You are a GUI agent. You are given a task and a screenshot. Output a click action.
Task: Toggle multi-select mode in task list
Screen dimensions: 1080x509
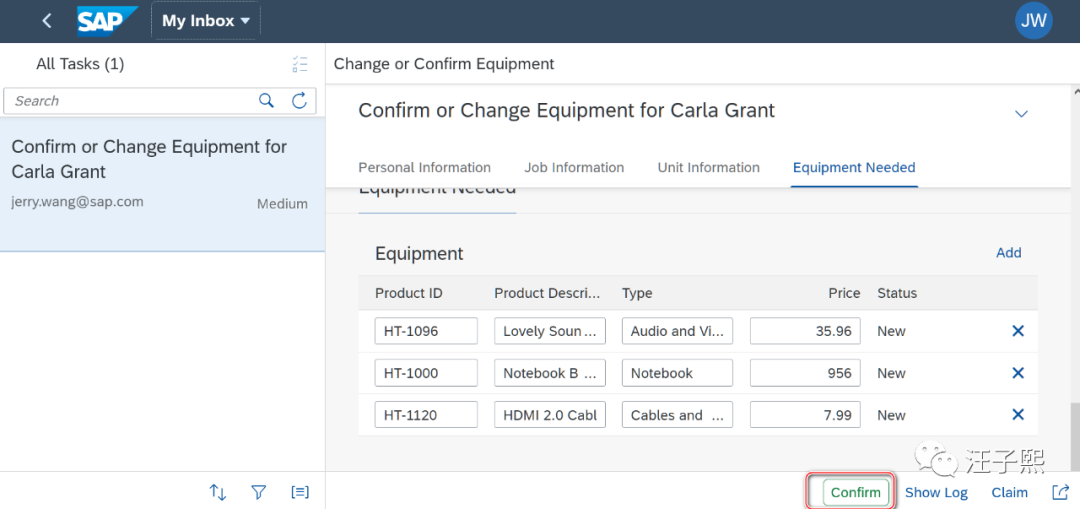point(300,64)
